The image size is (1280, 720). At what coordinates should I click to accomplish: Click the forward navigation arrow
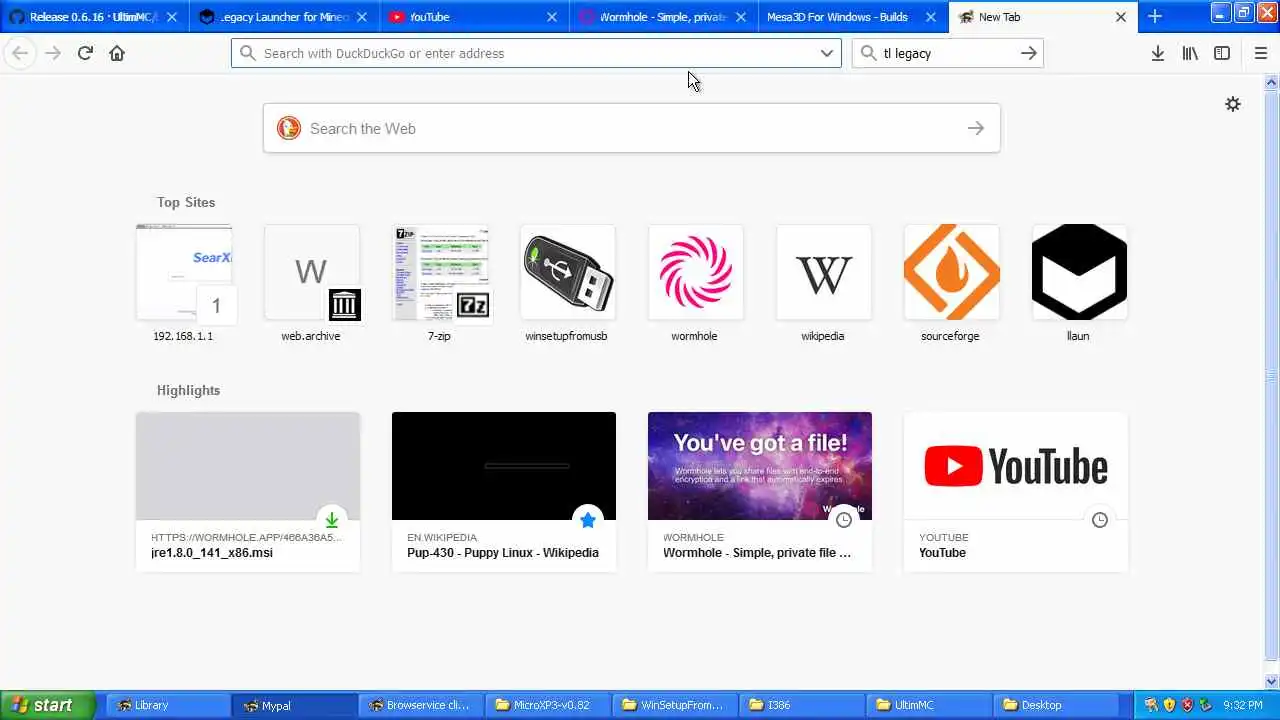(53, 53)
